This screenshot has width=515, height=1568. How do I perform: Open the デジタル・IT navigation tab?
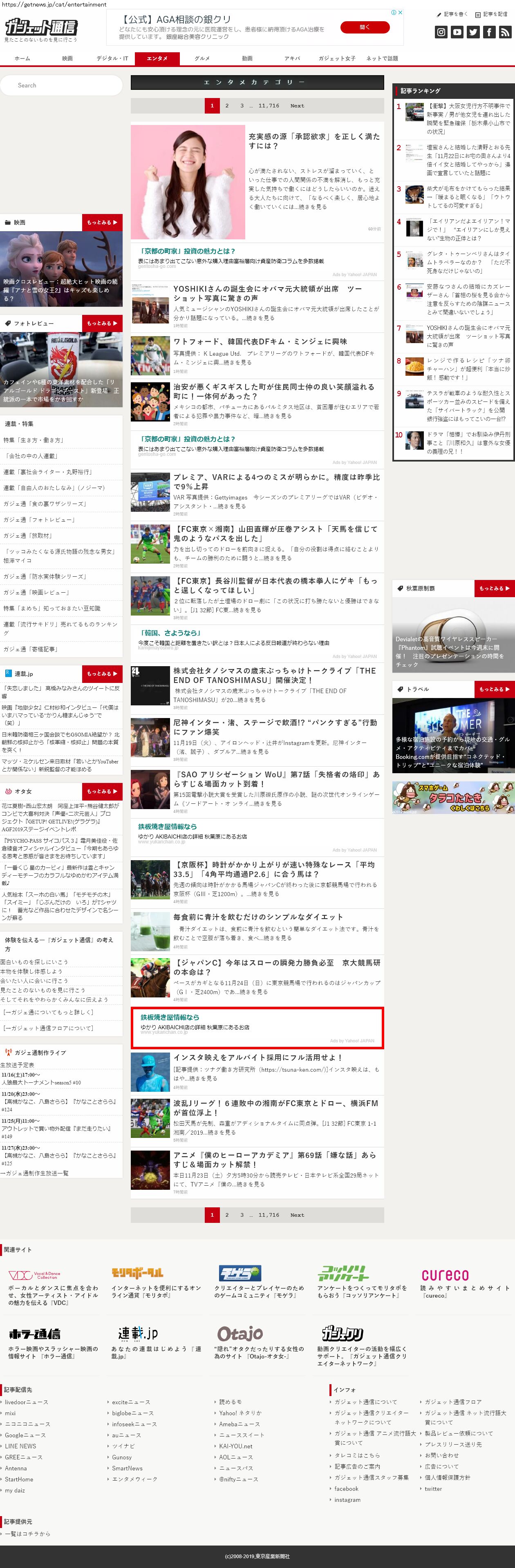[x=112, y=58]
